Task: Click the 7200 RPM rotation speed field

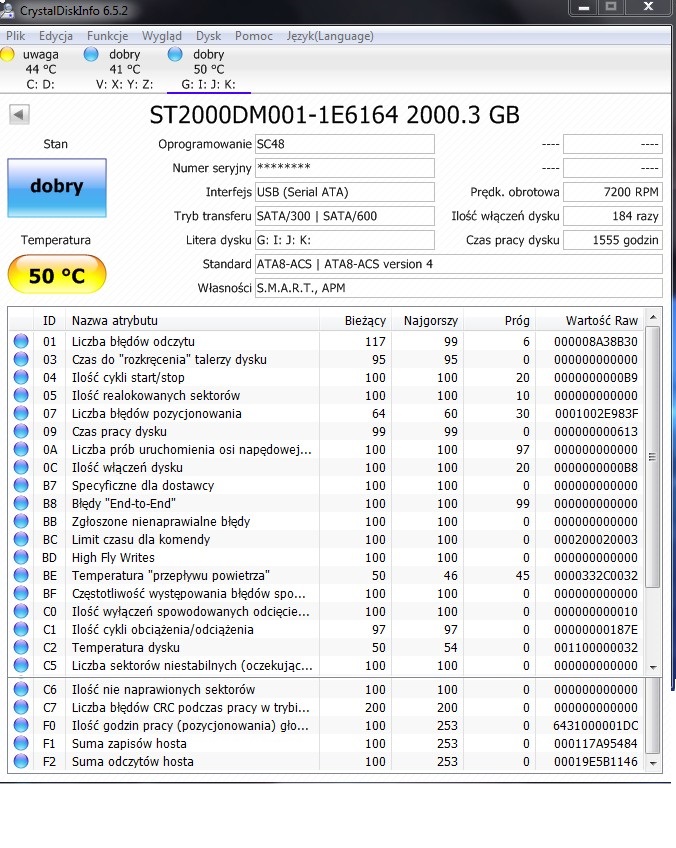Action: click(613, 192)
